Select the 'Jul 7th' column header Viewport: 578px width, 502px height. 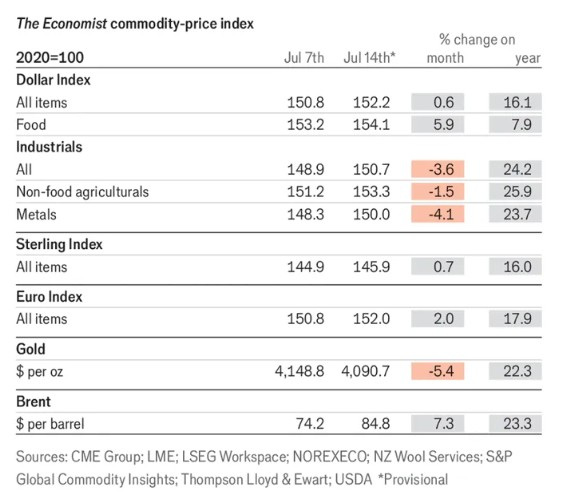click(x=304, y=58)
